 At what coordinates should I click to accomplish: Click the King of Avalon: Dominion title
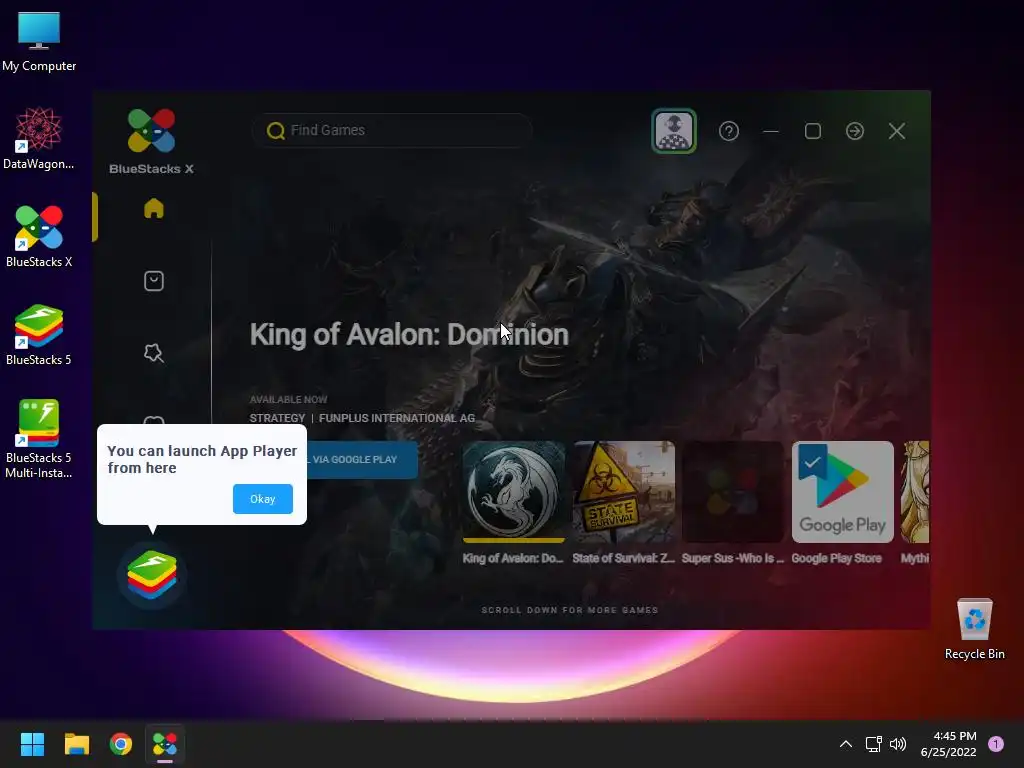409,334
